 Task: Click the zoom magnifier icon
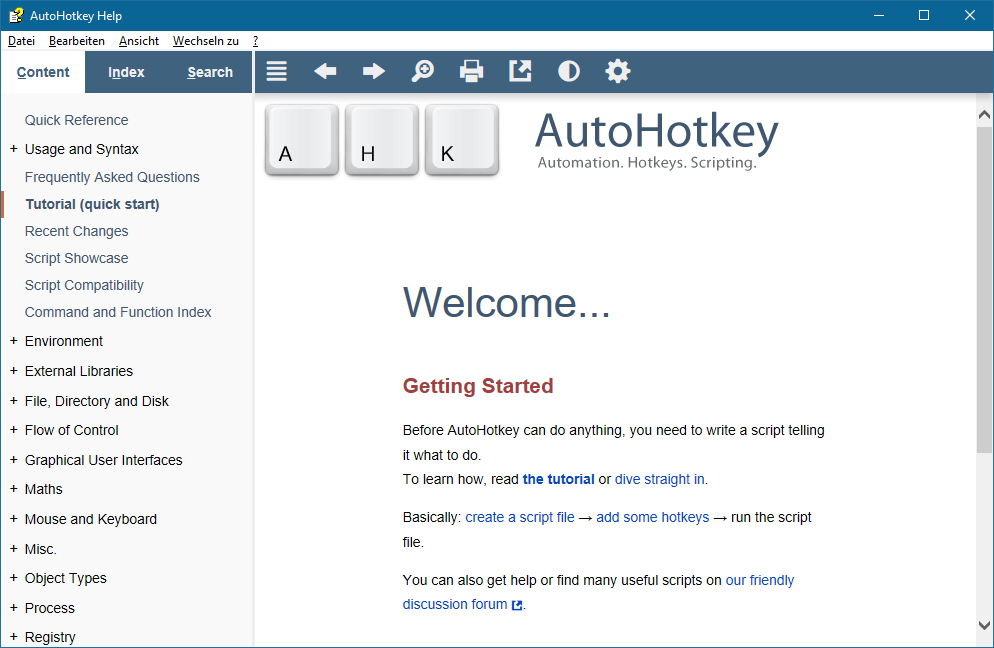click(x=422, y=71)
